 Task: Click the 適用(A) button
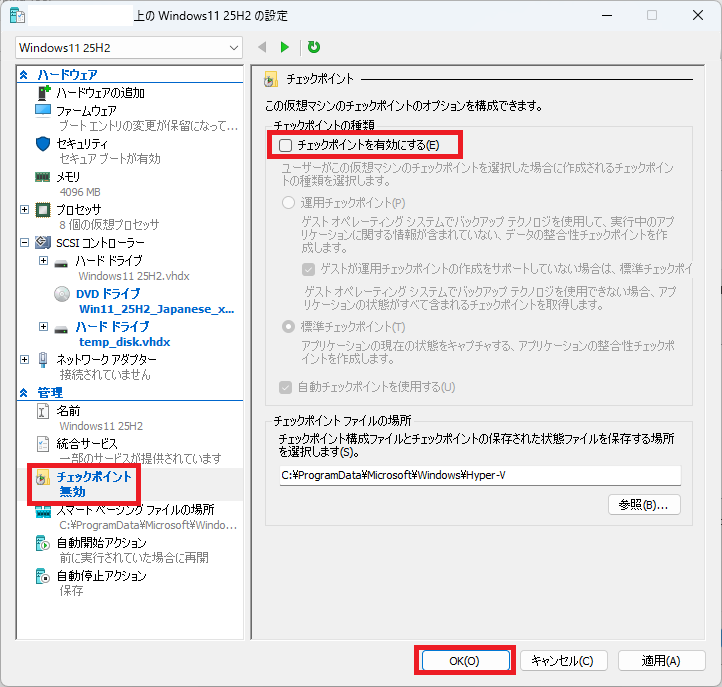tap(661, 661)
